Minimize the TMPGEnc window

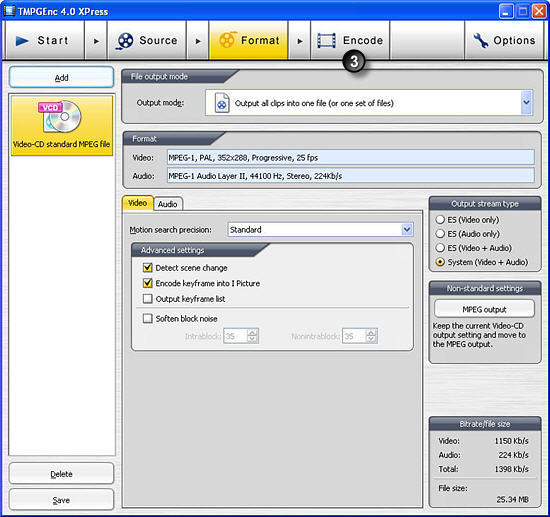(x=505, y=11)
